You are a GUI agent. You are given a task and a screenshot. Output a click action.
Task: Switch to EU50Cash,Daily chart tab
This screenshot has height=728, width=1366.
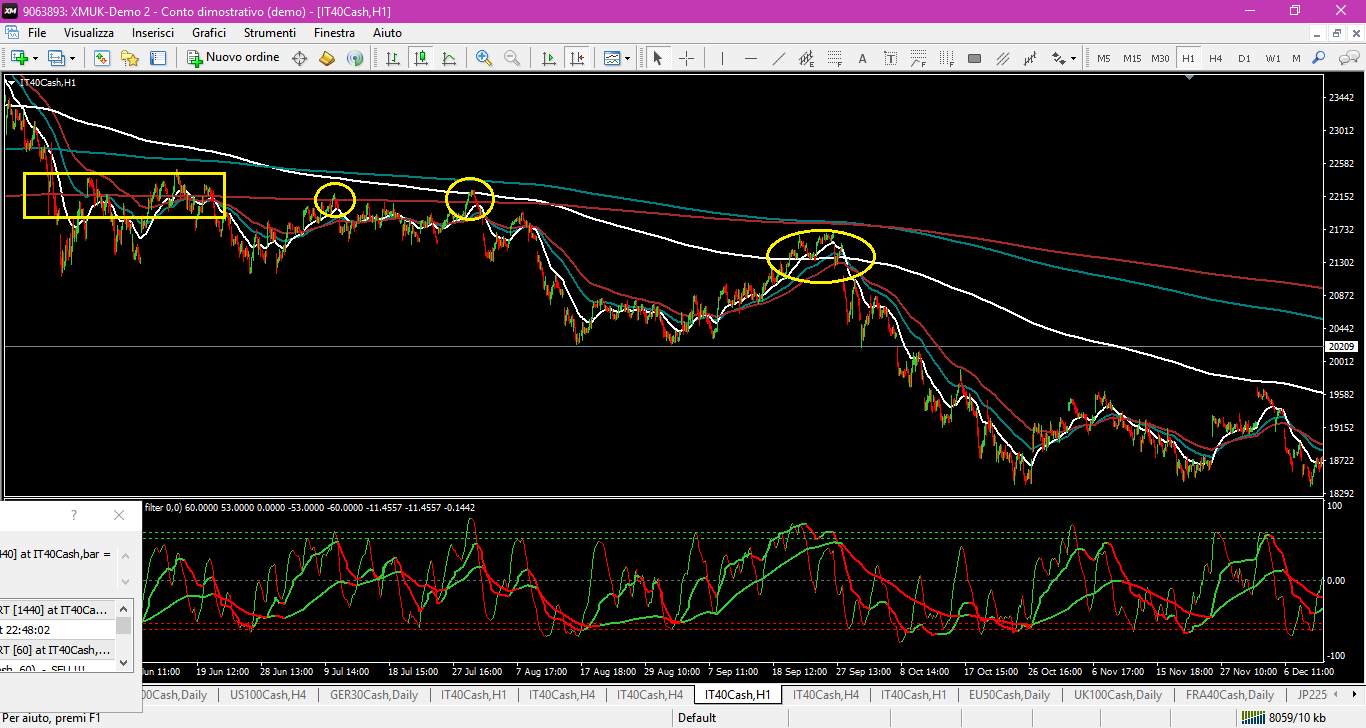(1009, 694)
